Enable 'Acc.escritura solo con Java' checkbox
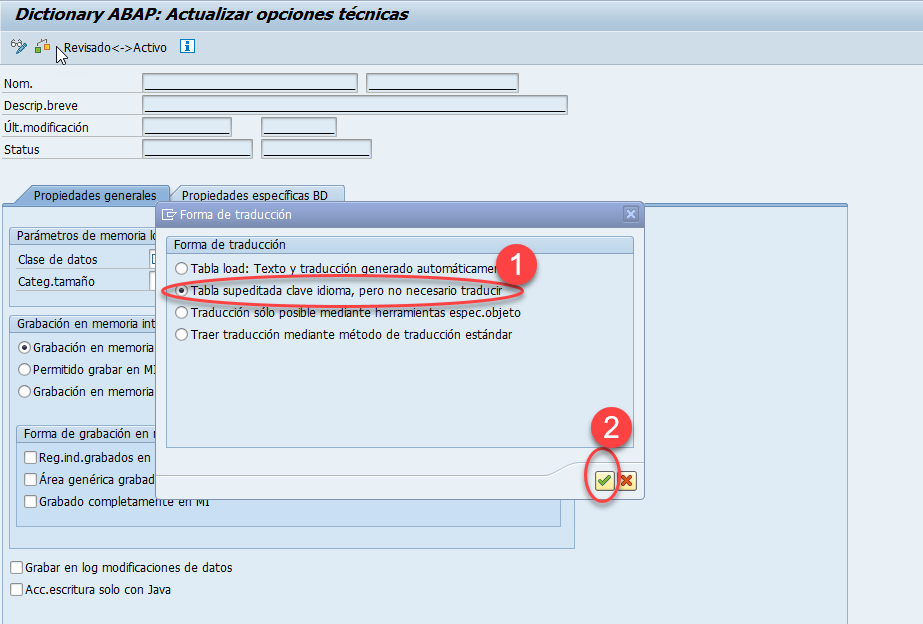This screenshot has width=923, height=624. (16, 589)
